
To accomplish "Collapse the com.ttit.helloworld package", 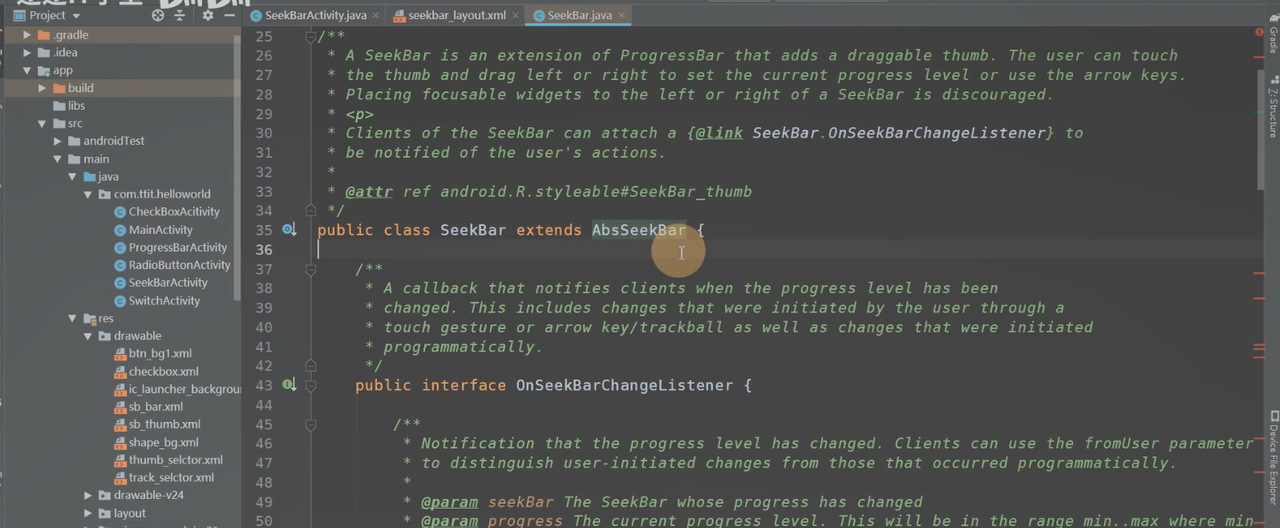I will coord(89,194).
